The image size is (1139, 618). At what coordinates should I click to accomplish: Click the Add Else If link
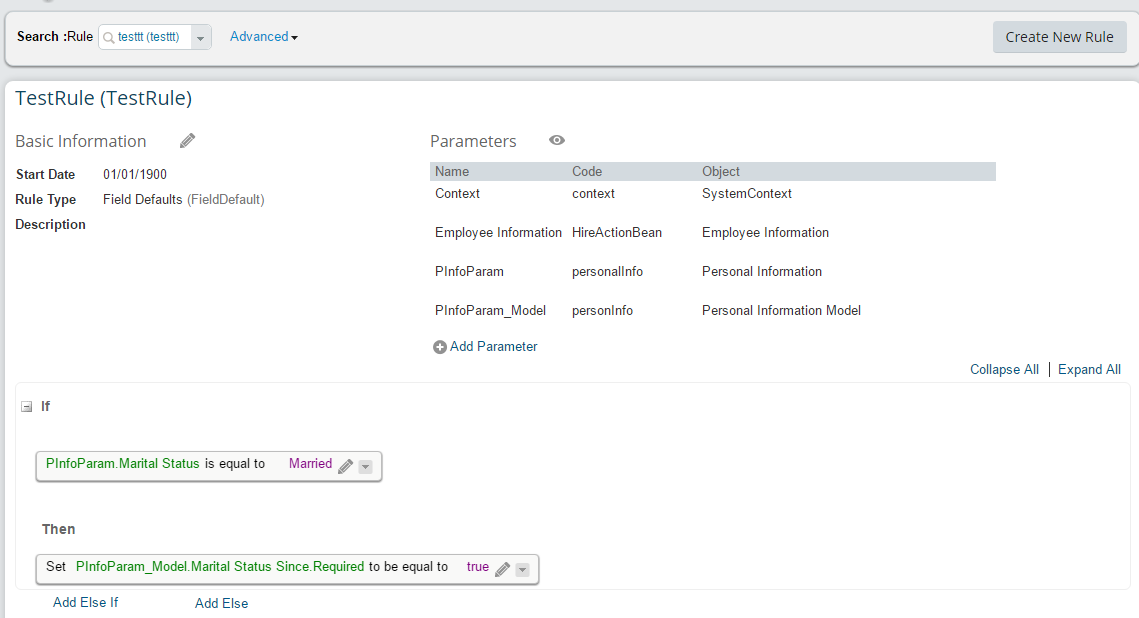(86, 602)
